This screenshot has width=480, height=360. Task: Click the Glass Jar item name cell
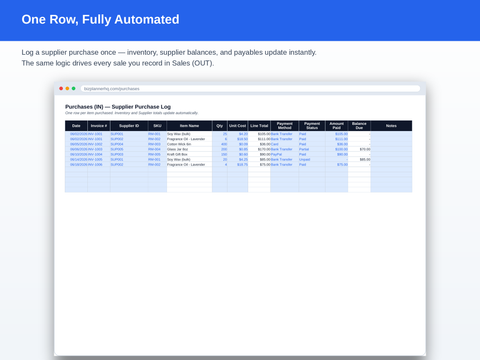coord(189,149)
